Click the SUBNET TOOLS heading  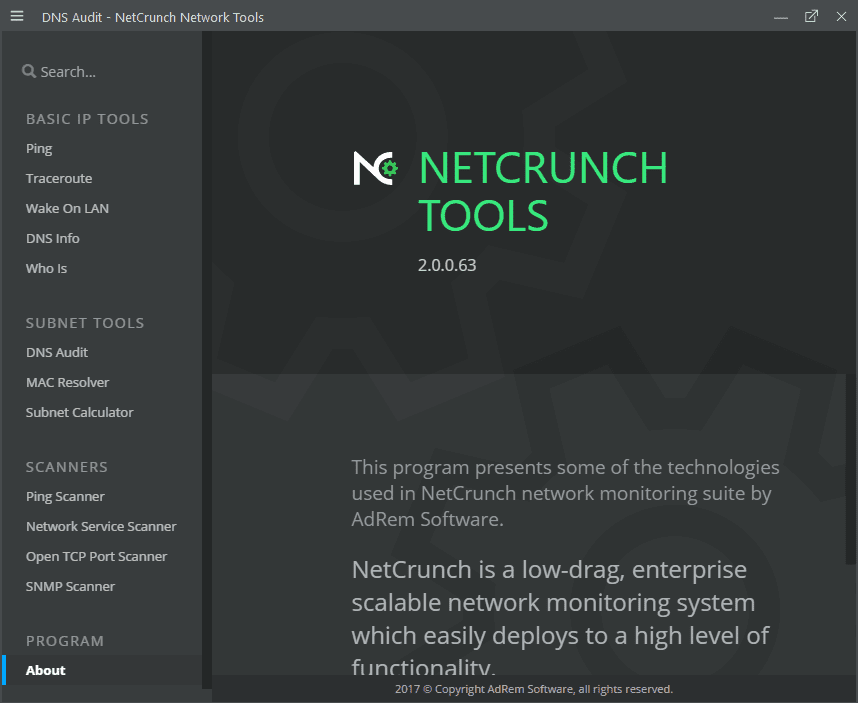(85, 323)
